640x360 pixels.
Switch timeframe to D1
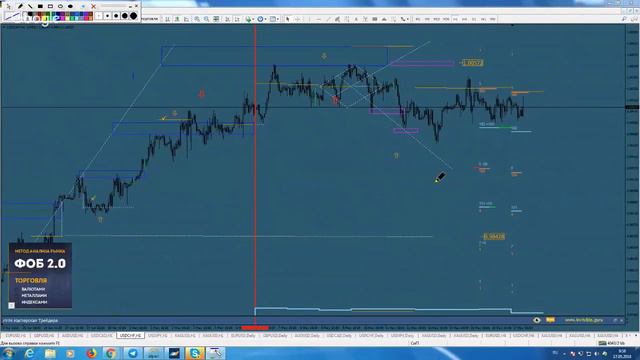pos(474,19)
